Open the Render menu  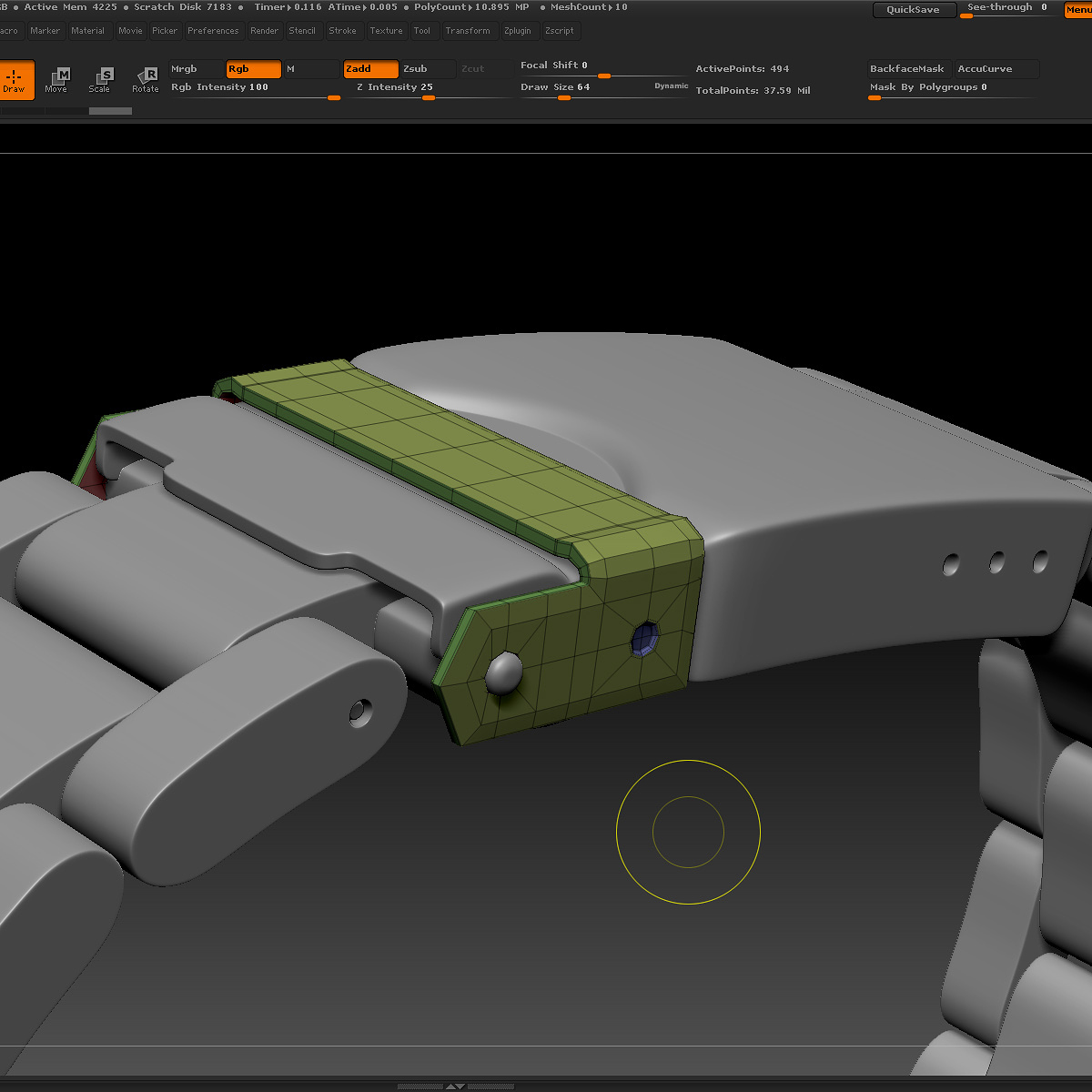coord(265,31)
